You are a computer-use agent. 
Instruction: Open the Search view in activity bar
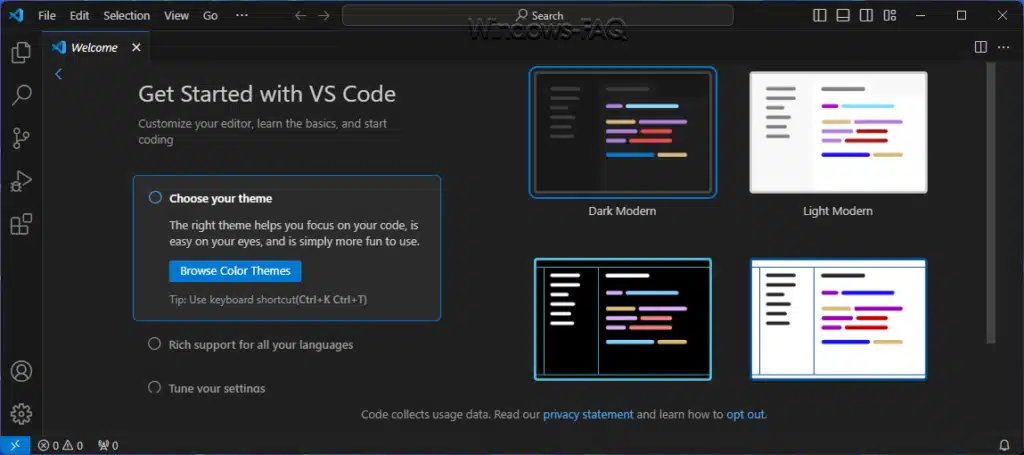(x=21, y=95)
